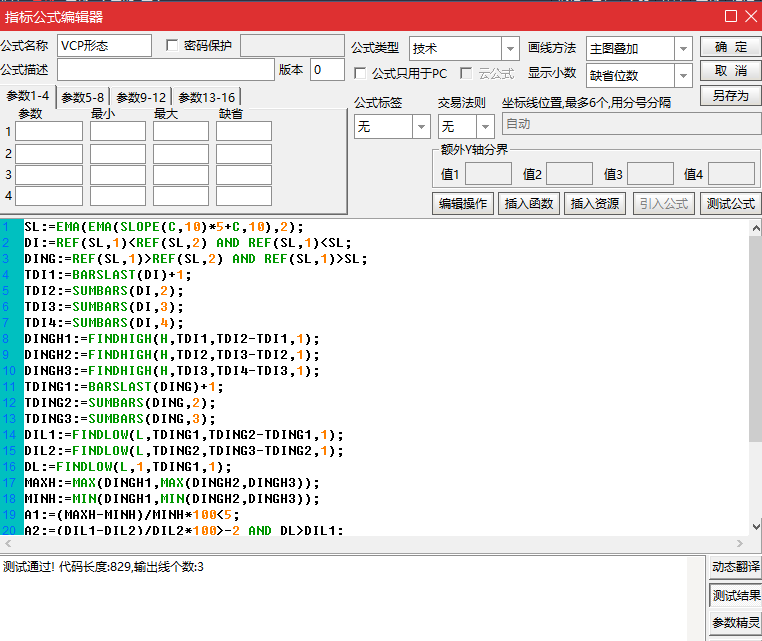This screenshot has width=762, height=641.
Task: Toggle the 云公式 checkbox
Action: click(x=467, y=73)
